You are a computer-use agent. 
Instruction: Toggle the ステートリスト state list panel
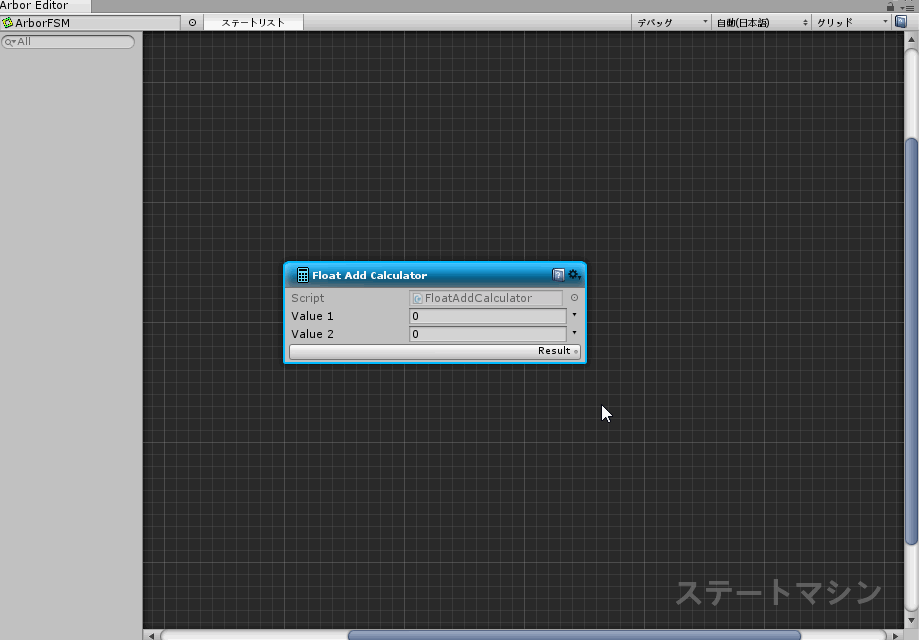pyautogui.click(x=253, y=22)
